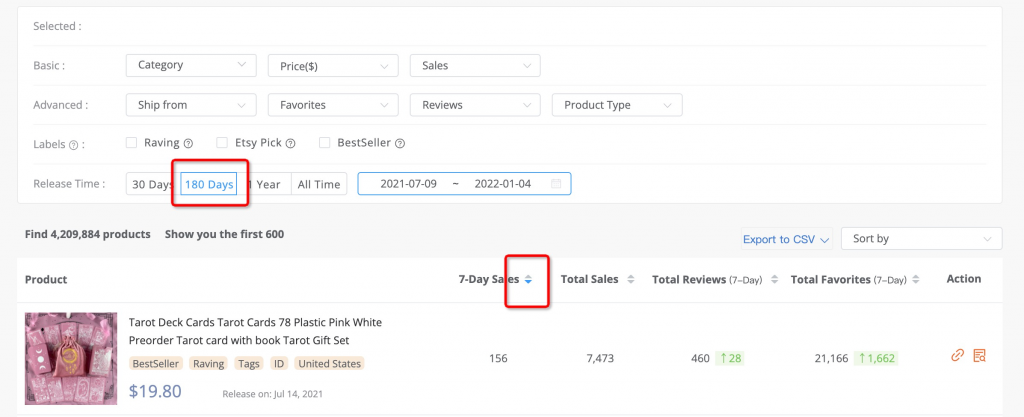The width and height of the screenshot is (1024, 417).
Task: Sort by Total Sales column arrows
Action: 630,280
